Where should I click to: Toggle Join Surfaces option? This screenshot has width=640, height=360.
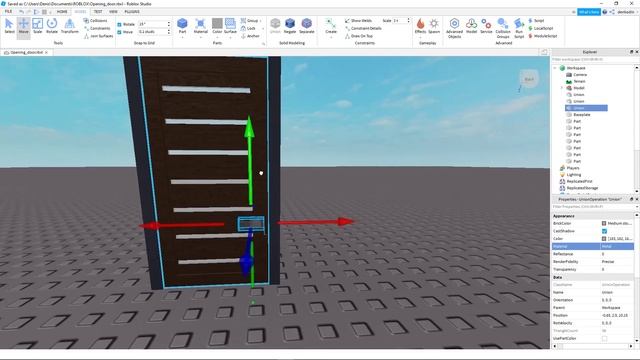[98, 36]
